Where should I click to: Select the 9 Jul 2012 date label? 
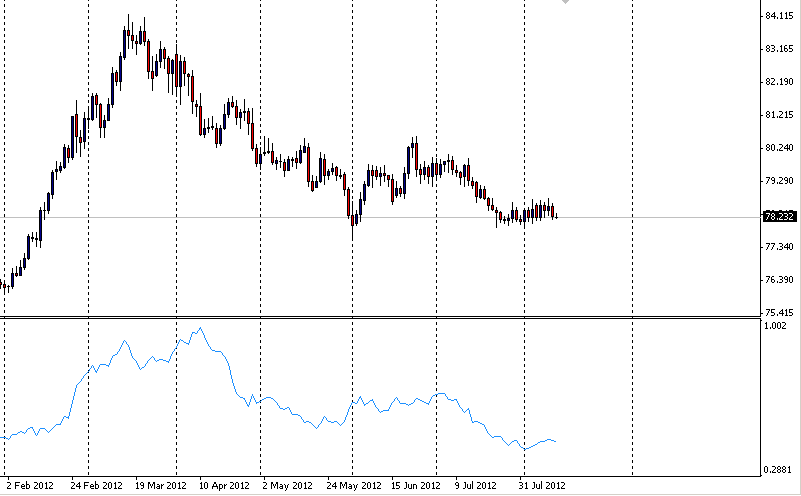476,485
